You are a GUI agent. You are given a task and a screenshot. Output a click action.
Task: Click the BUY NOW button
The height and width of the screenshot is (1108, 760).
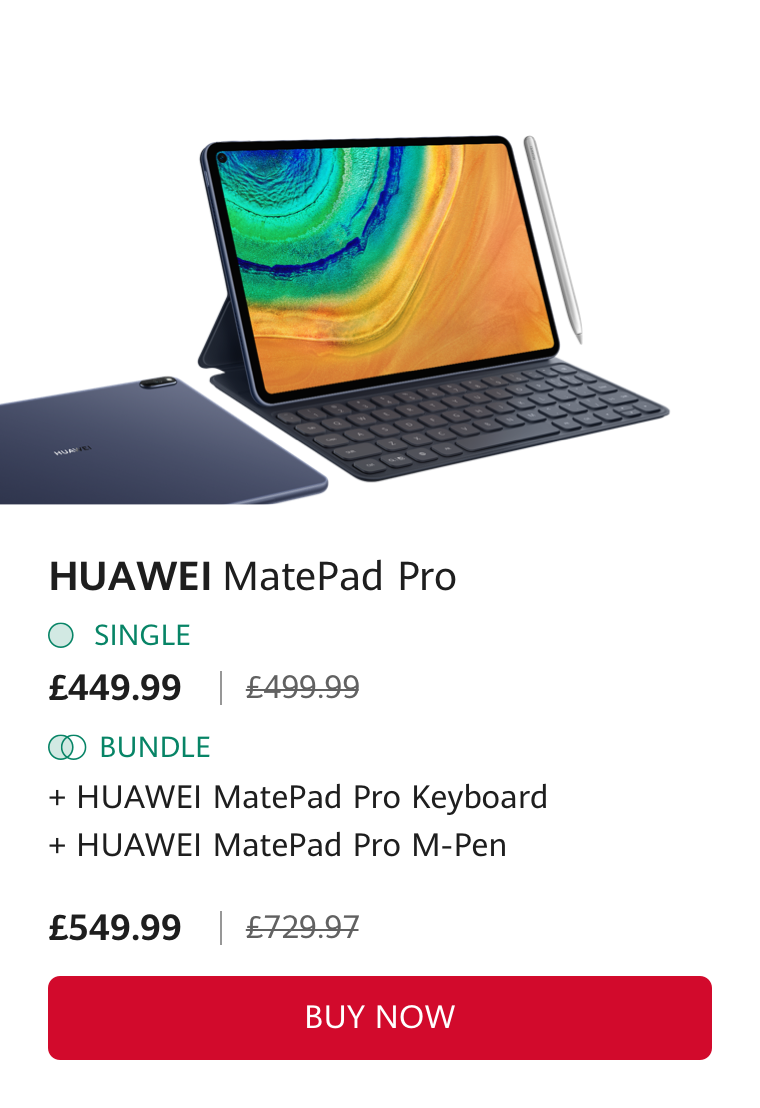[x=379, y=1018]
